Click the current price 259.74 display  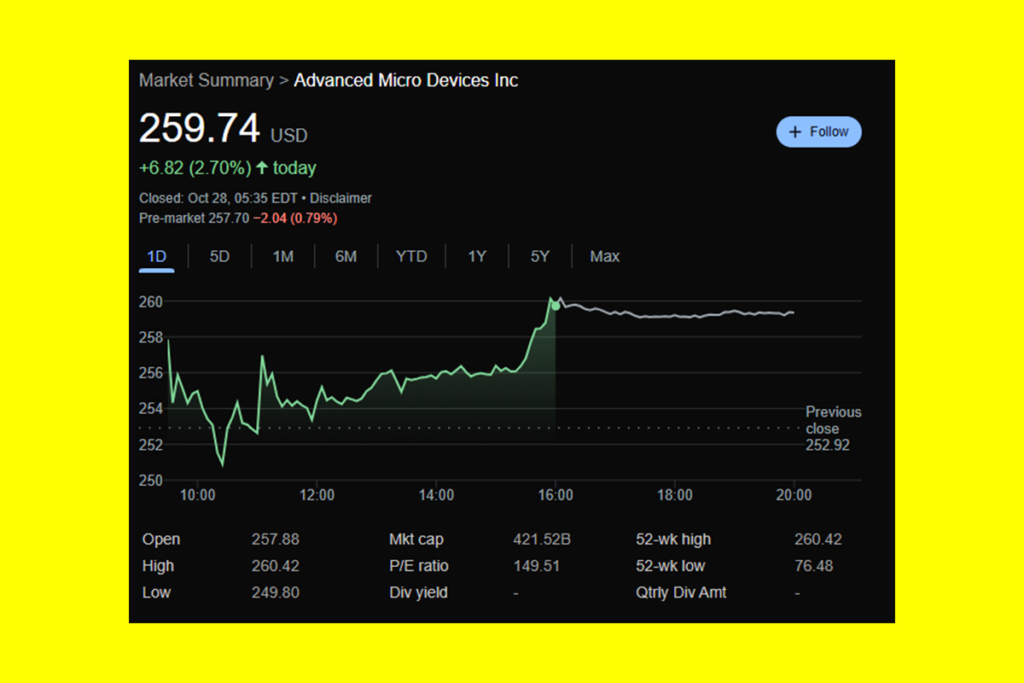tap(200, 128)
